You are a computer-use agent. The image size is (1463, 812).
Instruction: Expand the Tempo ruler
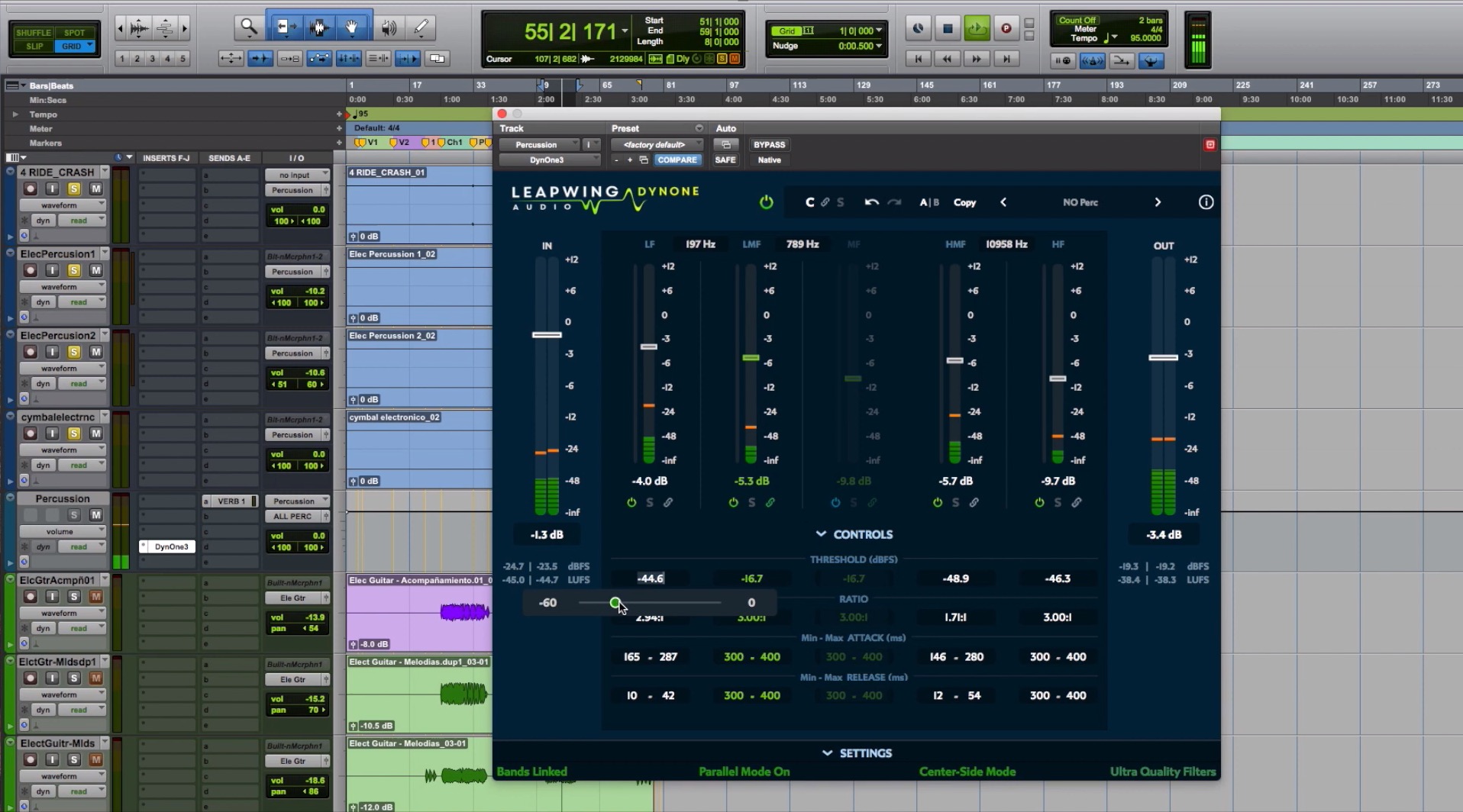tap(15, 114)
